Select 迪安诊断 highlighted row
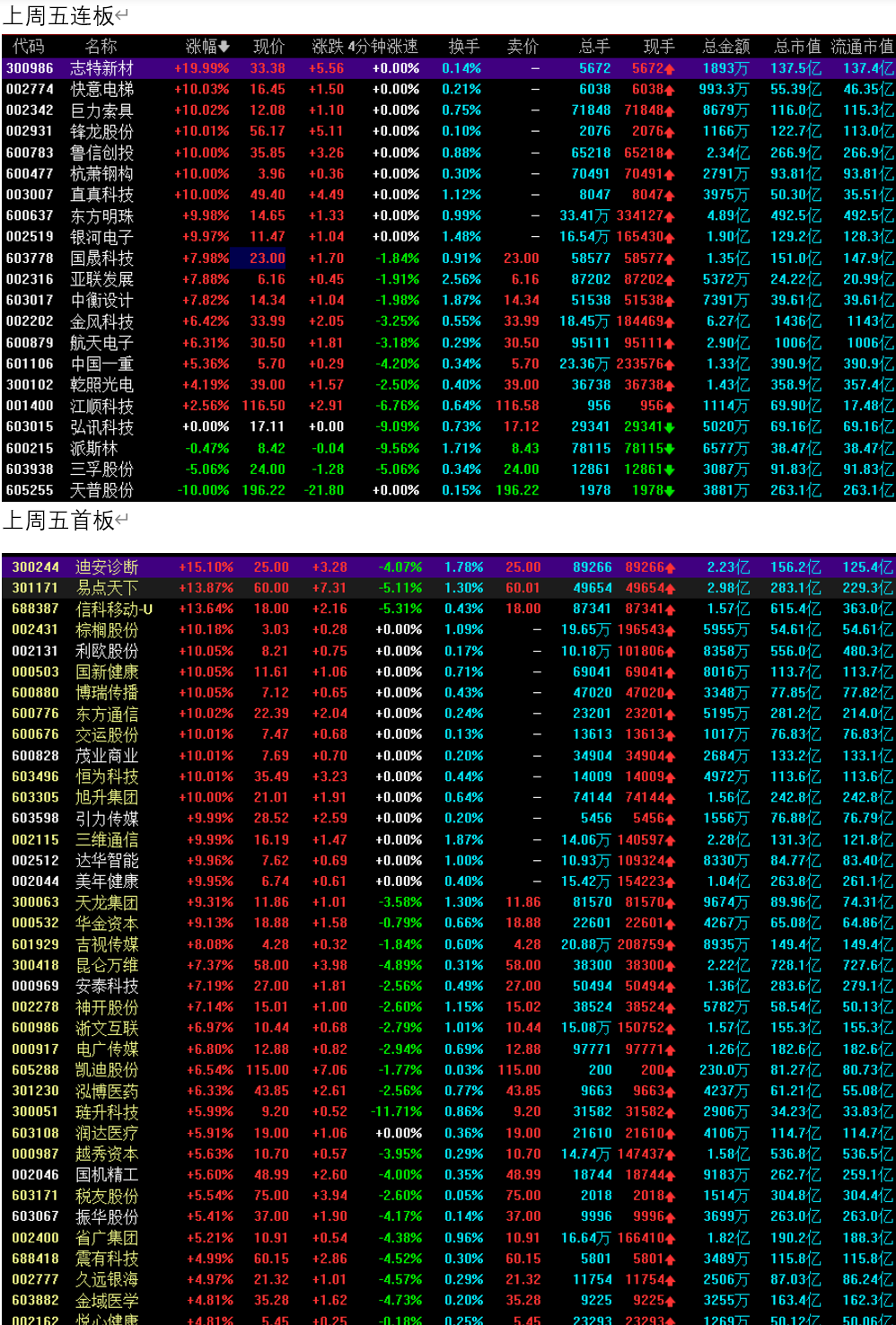 pos(448,567)
